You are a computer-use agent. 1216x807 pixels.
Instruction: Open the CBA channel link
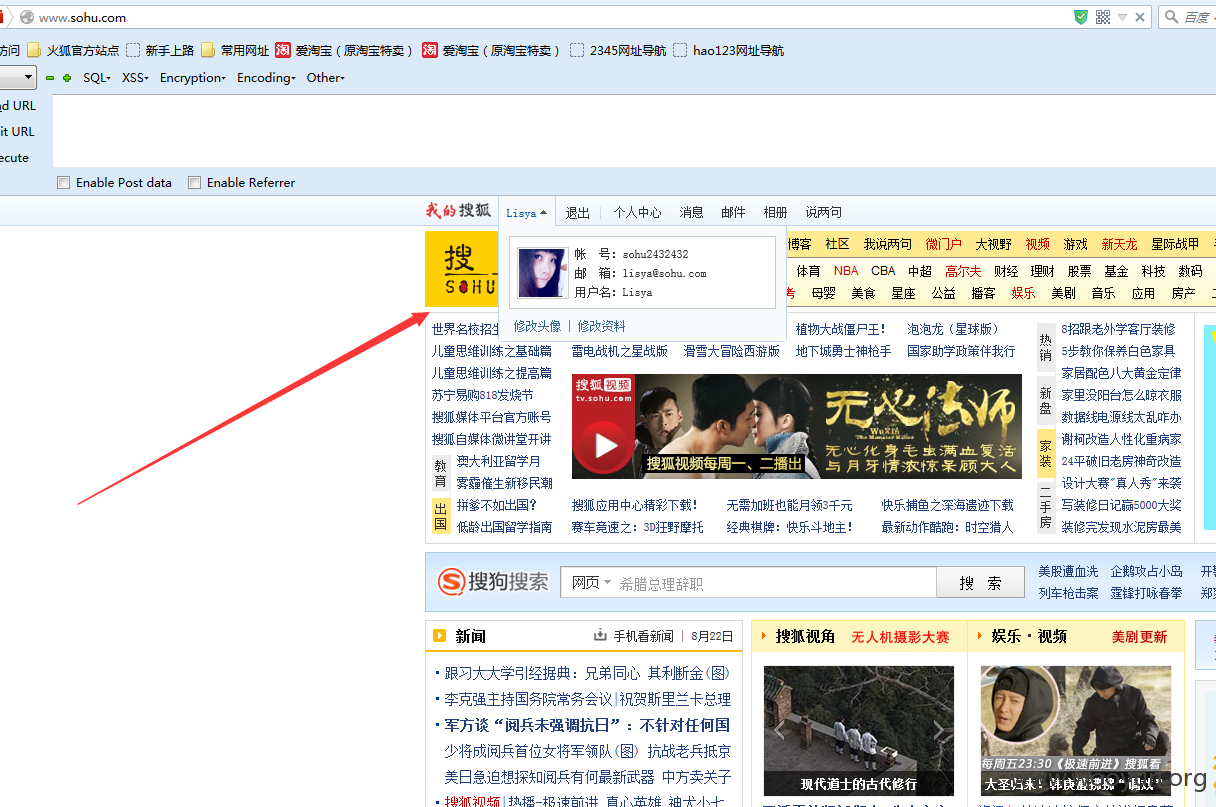coord(883,271)
